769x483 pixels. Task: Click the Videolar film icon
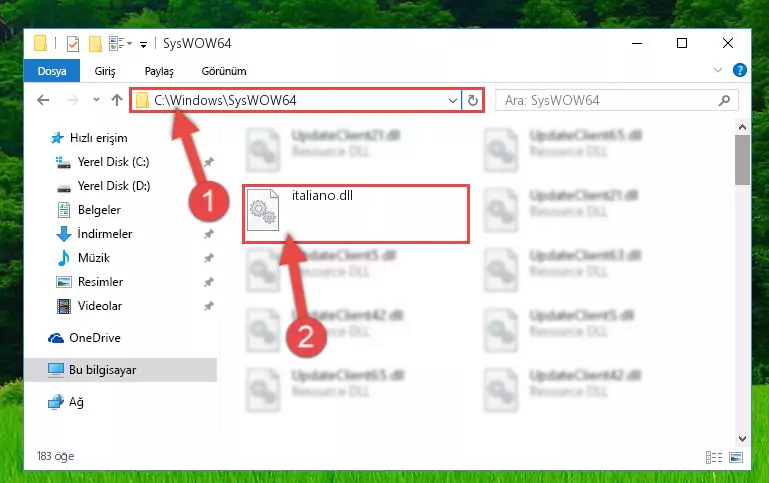pyautogui.click(x=64, y=306)
